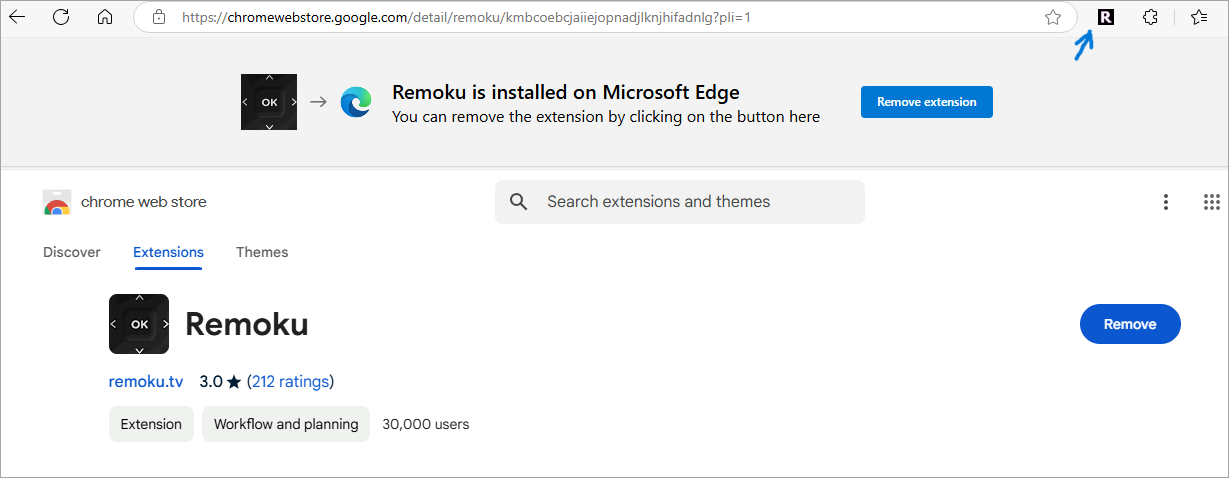The height and width of the screenshot is (478, 1229).
Task: Focus the Search extensions and themes field
Action: tap(680, 202)
